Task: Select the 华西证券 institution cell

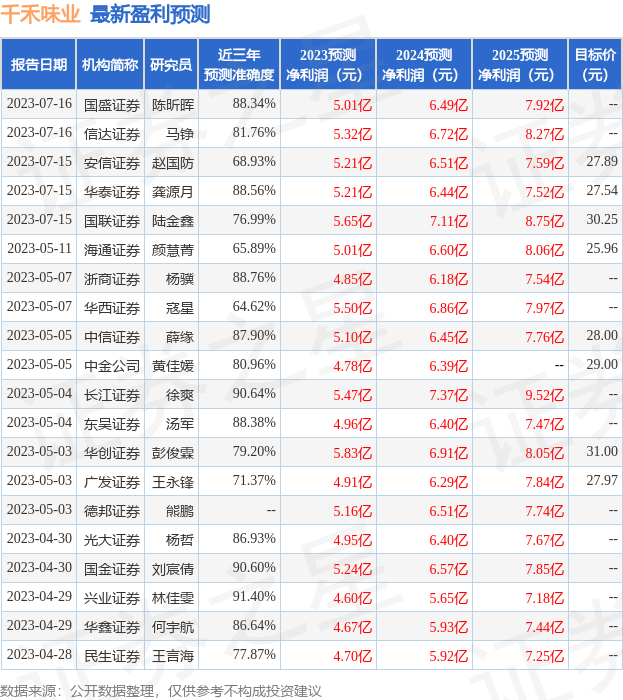Action: click(112, 308)
